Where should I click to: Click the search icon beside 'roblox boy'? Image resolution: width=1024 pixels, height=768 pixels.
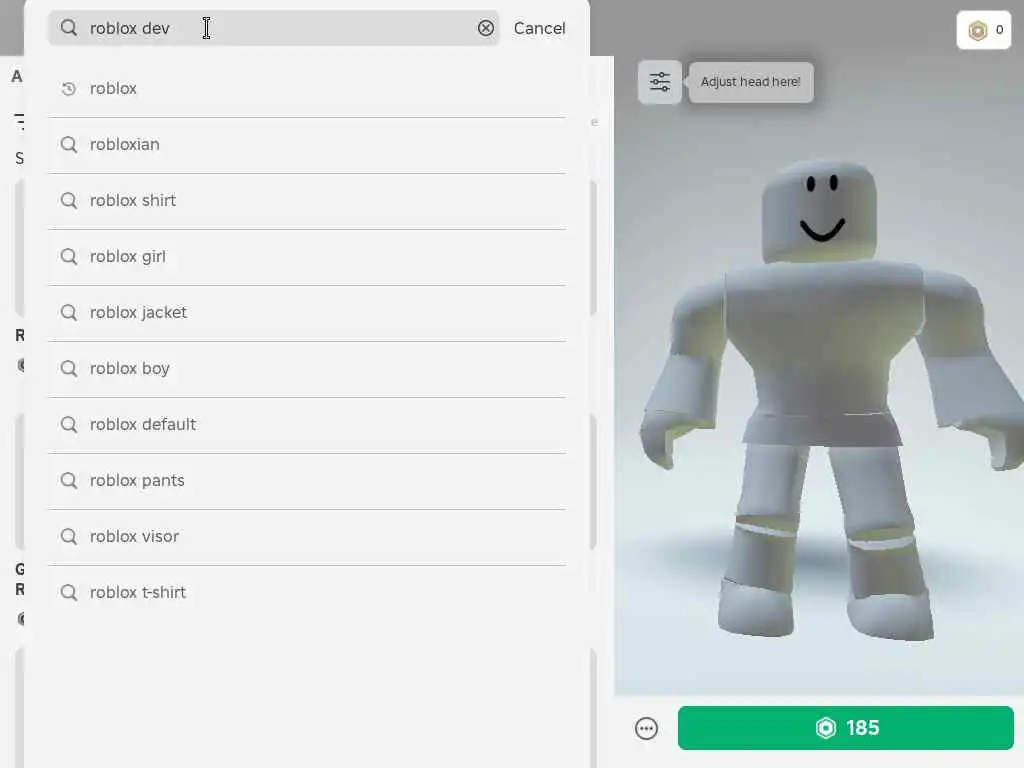coord(69,369)
